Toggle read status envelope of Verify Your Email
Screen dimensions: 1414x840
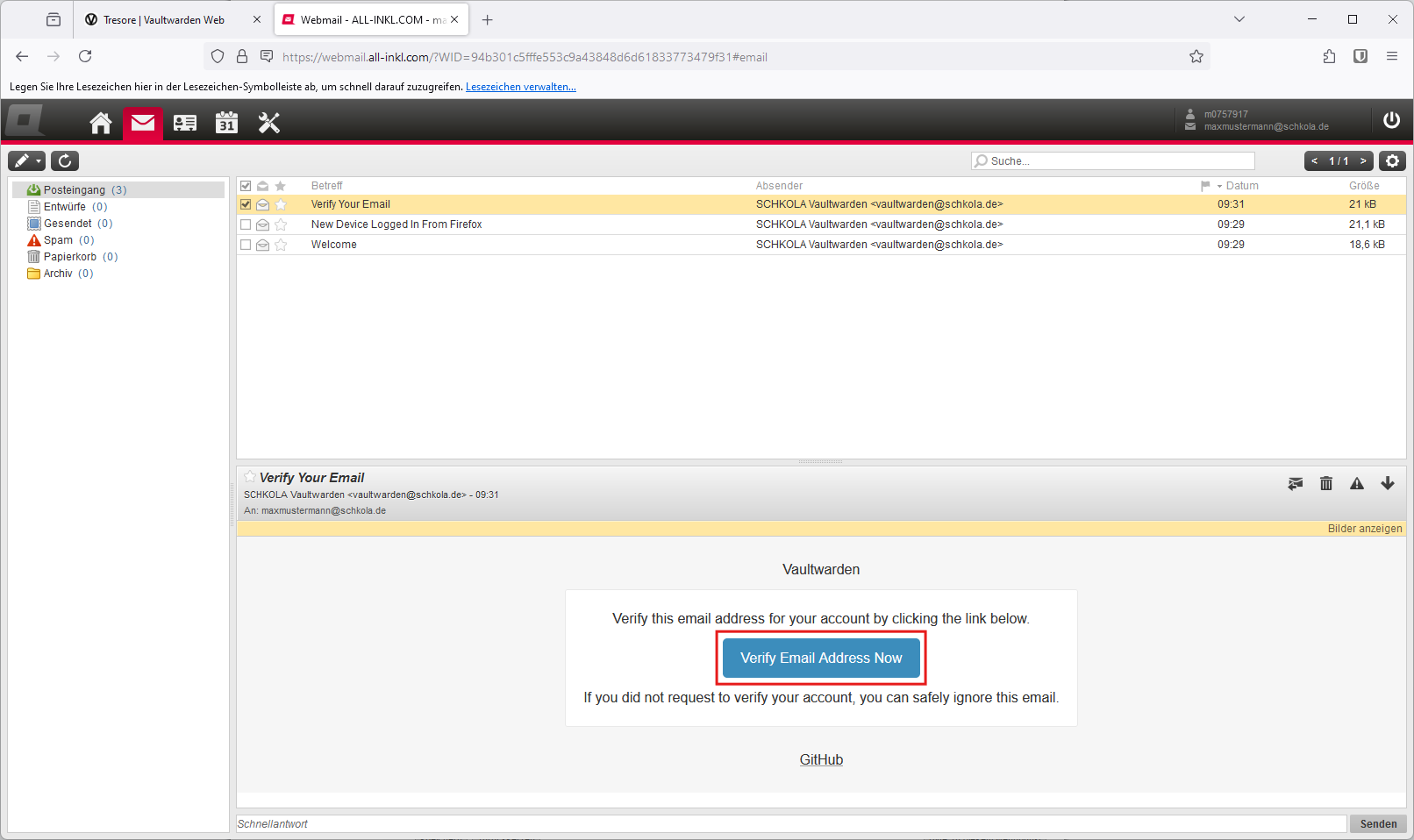[262, 204]
